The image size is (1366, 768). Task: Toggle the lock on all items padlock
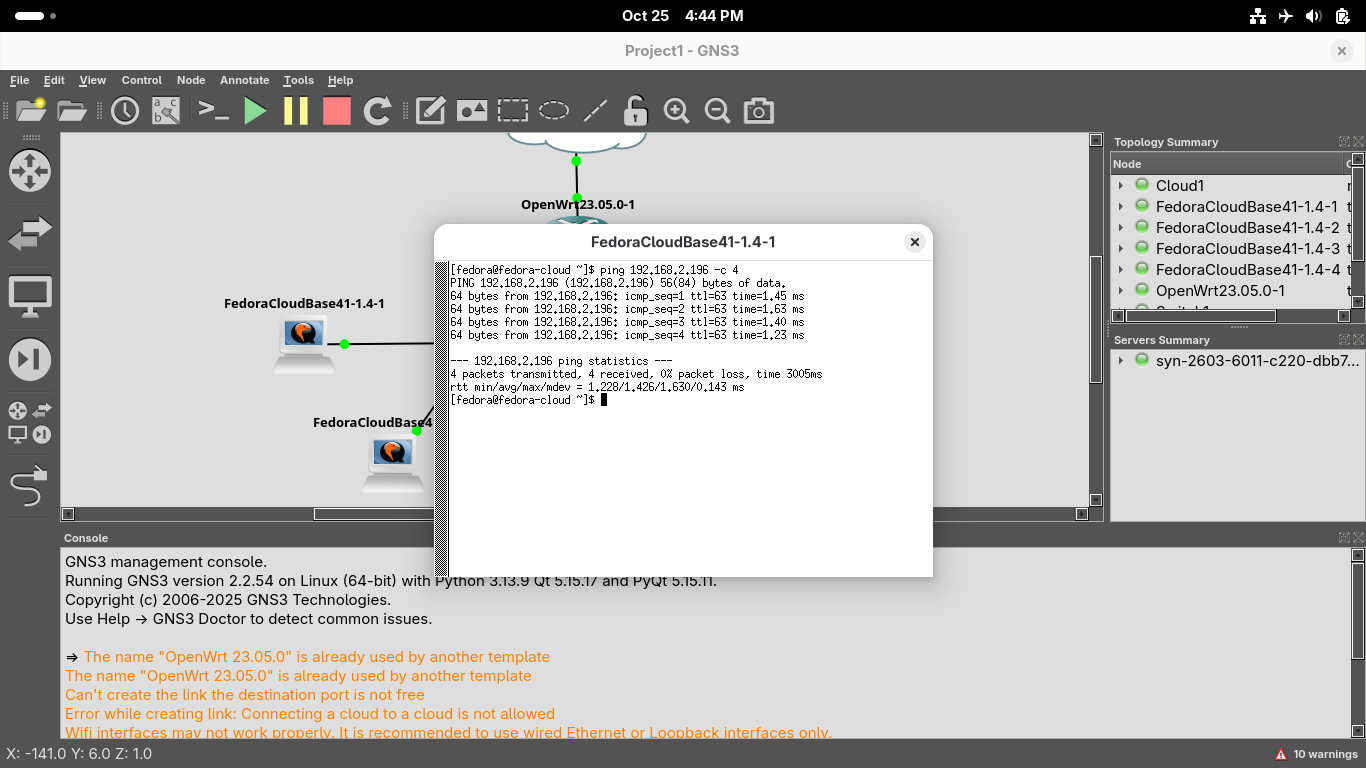tap(635, 111)
